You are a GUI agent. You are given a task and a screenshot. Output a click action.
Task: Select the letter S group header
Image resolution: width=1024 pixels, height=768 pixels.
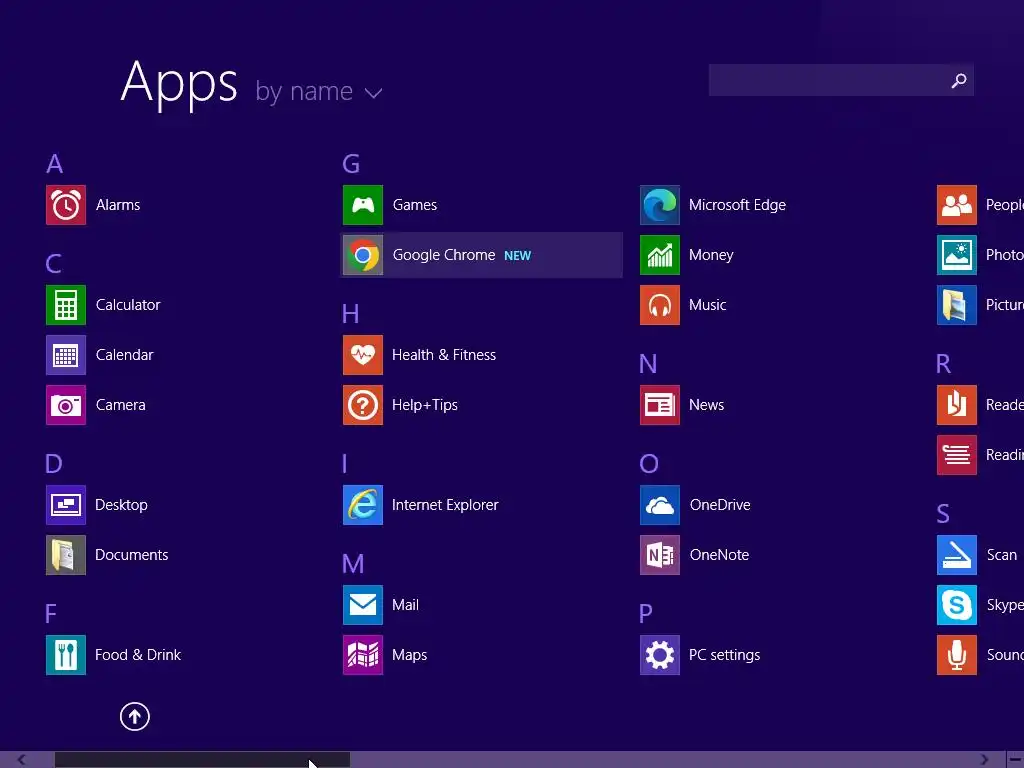point(943,514)
